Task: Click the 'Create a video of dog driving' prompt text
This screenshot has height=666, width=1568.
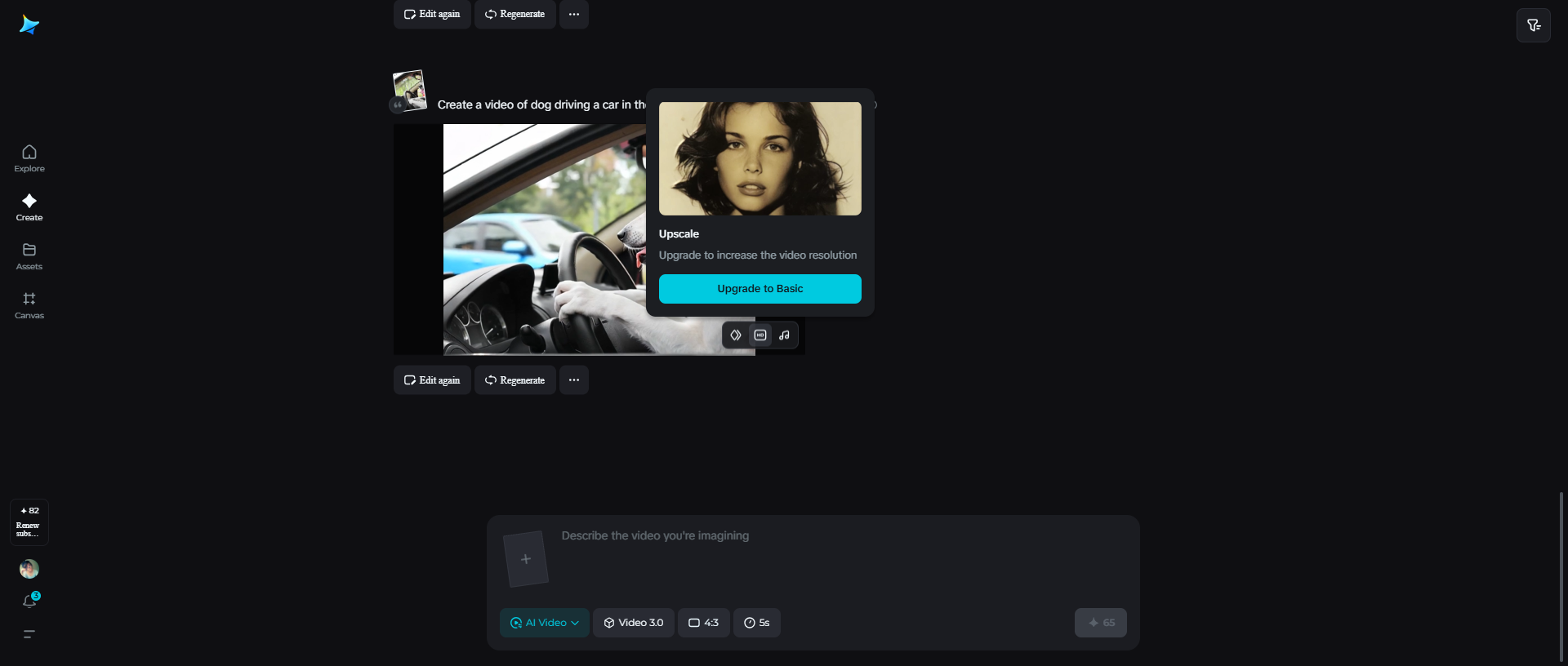Action: click(541, 104)
